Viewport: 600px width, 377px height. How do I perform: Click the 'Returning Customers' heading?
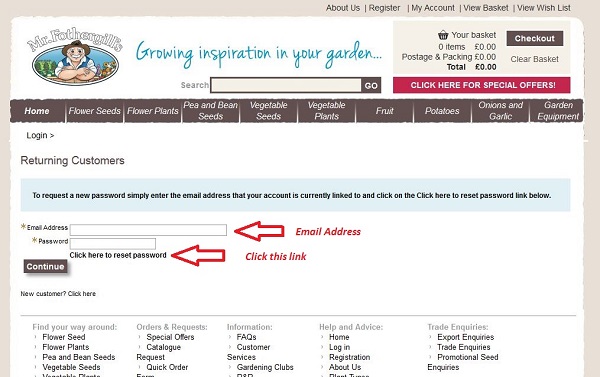point(72,160)
